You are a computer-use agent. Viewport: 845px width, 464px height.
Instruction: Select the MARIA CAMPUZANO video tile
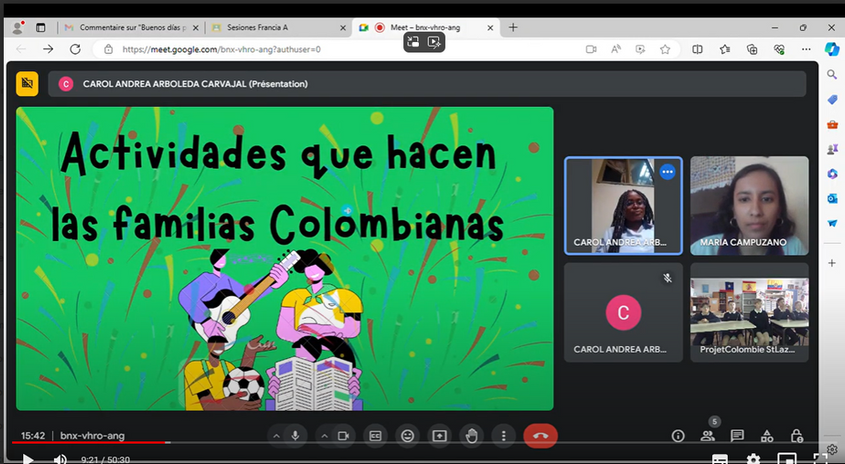pos(749,205)
